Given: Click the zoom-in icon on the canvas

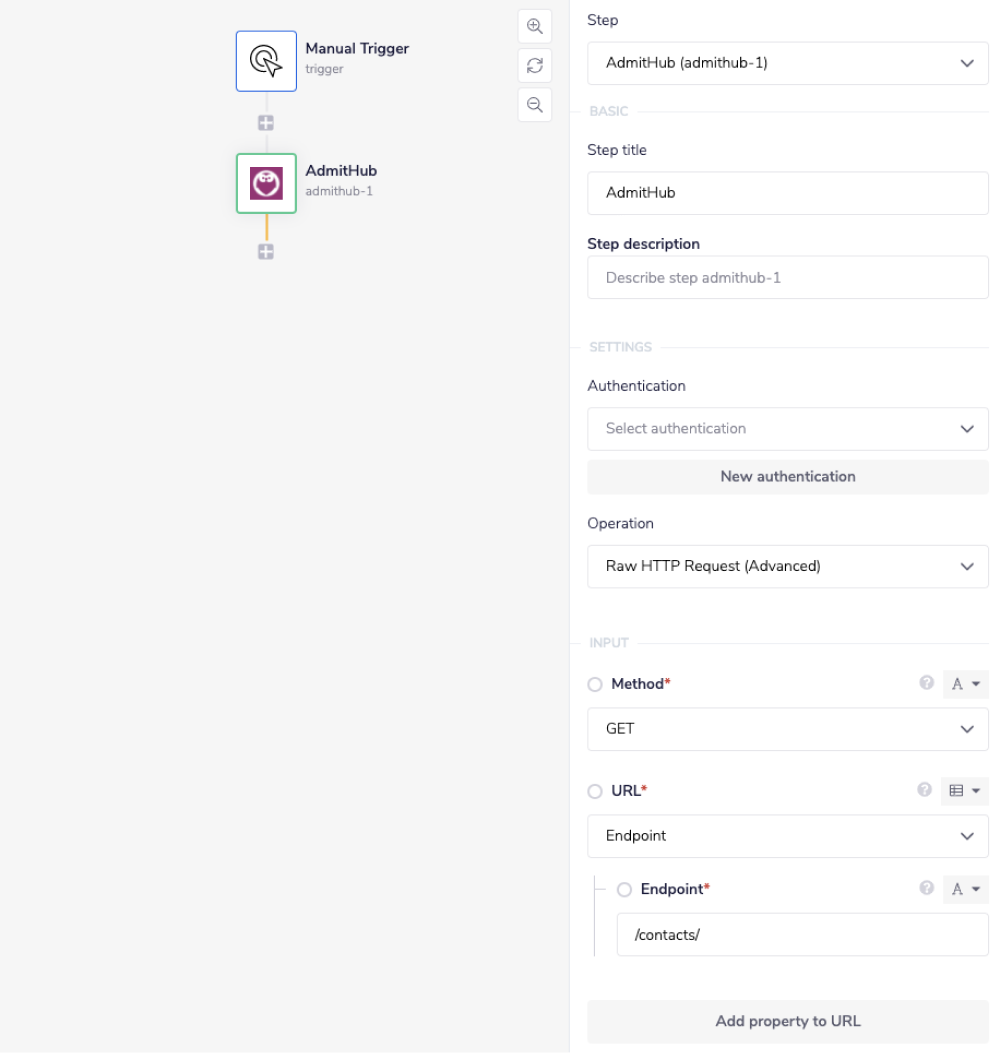Looking at the screenshot, I should pyautogui.click(x=535, y=26).
